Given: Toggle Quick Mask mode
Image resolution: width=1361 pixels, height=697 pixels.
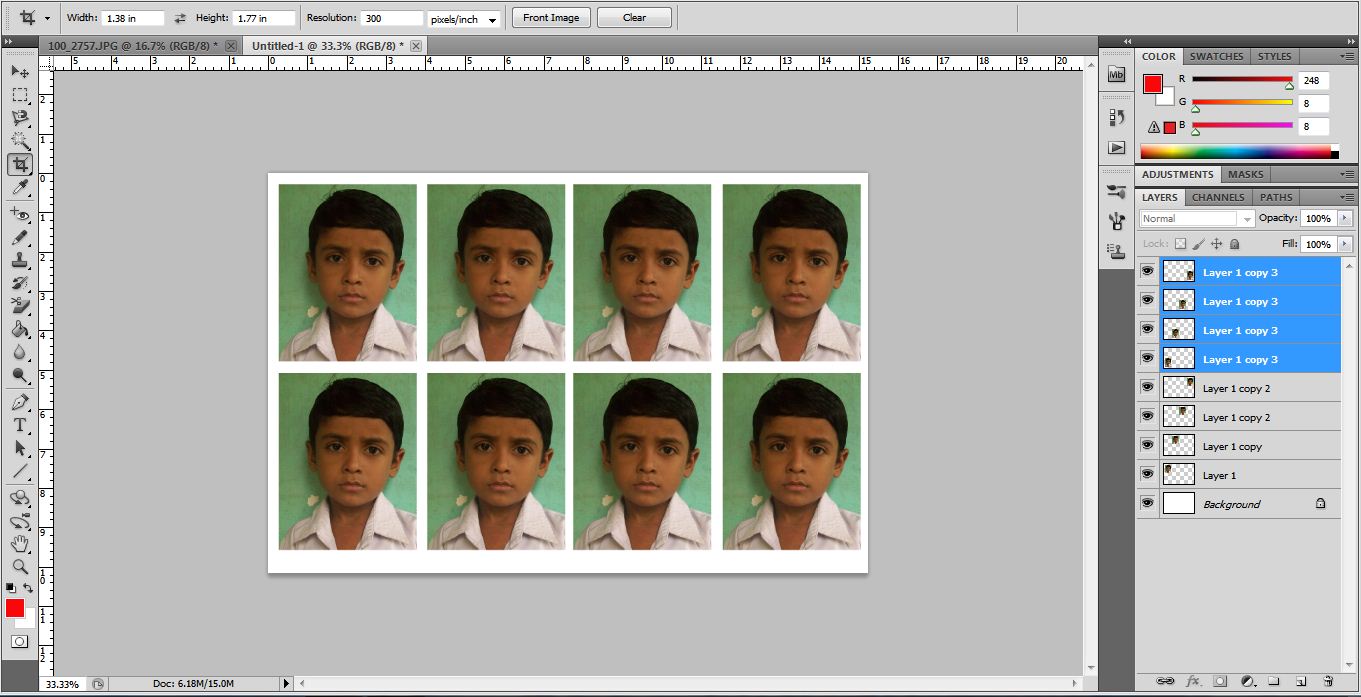Looking at the screenshot, I should point(19,641).
